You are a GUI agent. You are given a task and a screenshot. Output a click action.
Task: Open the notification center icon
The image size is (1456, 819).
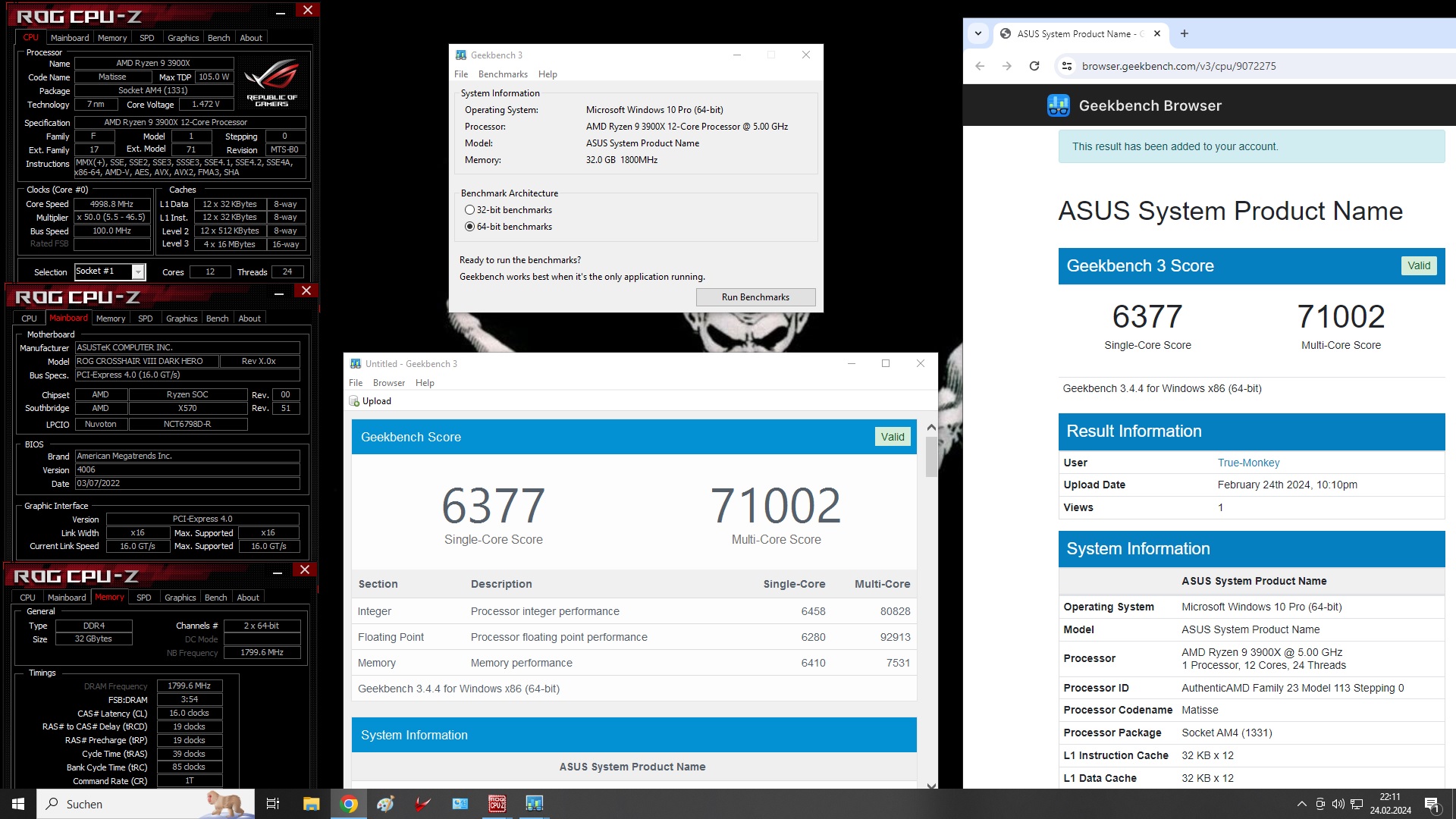1432,805
